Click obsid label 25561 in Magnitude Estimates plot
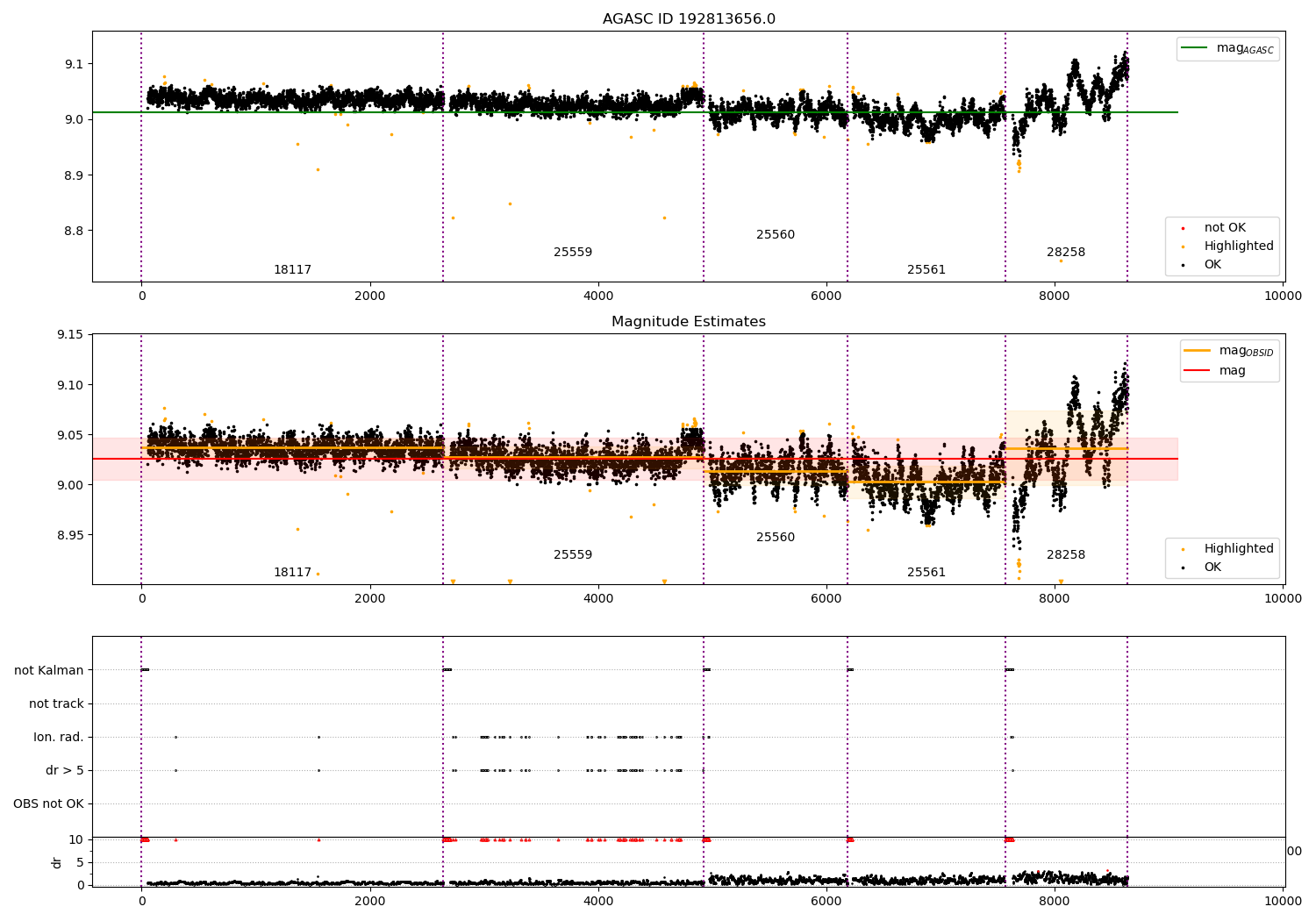 point(926,573)
